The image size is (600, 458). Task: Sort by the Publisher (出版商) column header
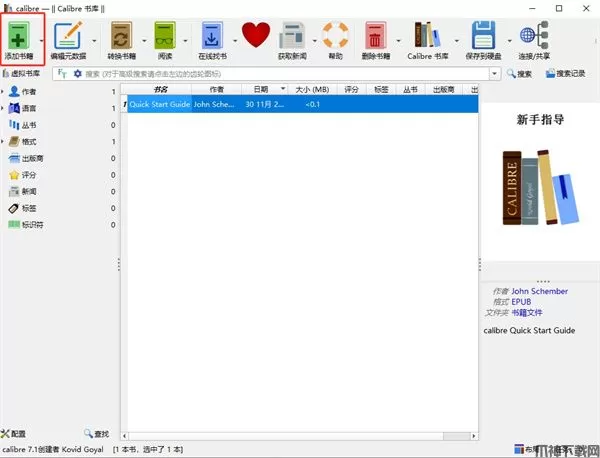coord(443,90)
